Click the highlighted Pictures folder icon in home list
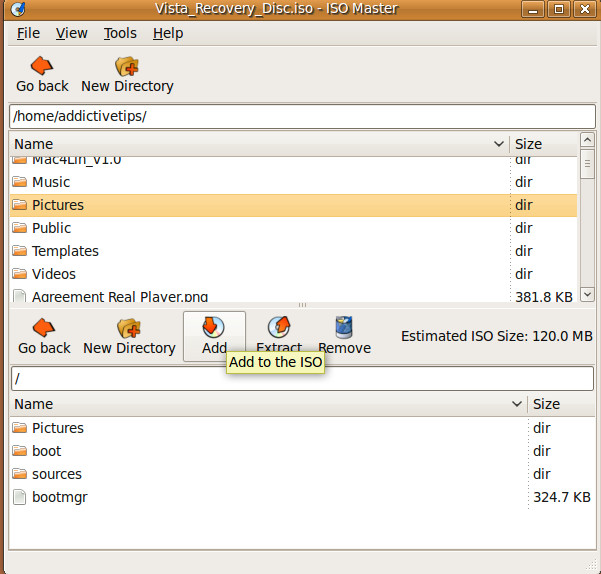The height and width of the screenshot is (574, 601). pyautogui.click(x=19, y=205)
